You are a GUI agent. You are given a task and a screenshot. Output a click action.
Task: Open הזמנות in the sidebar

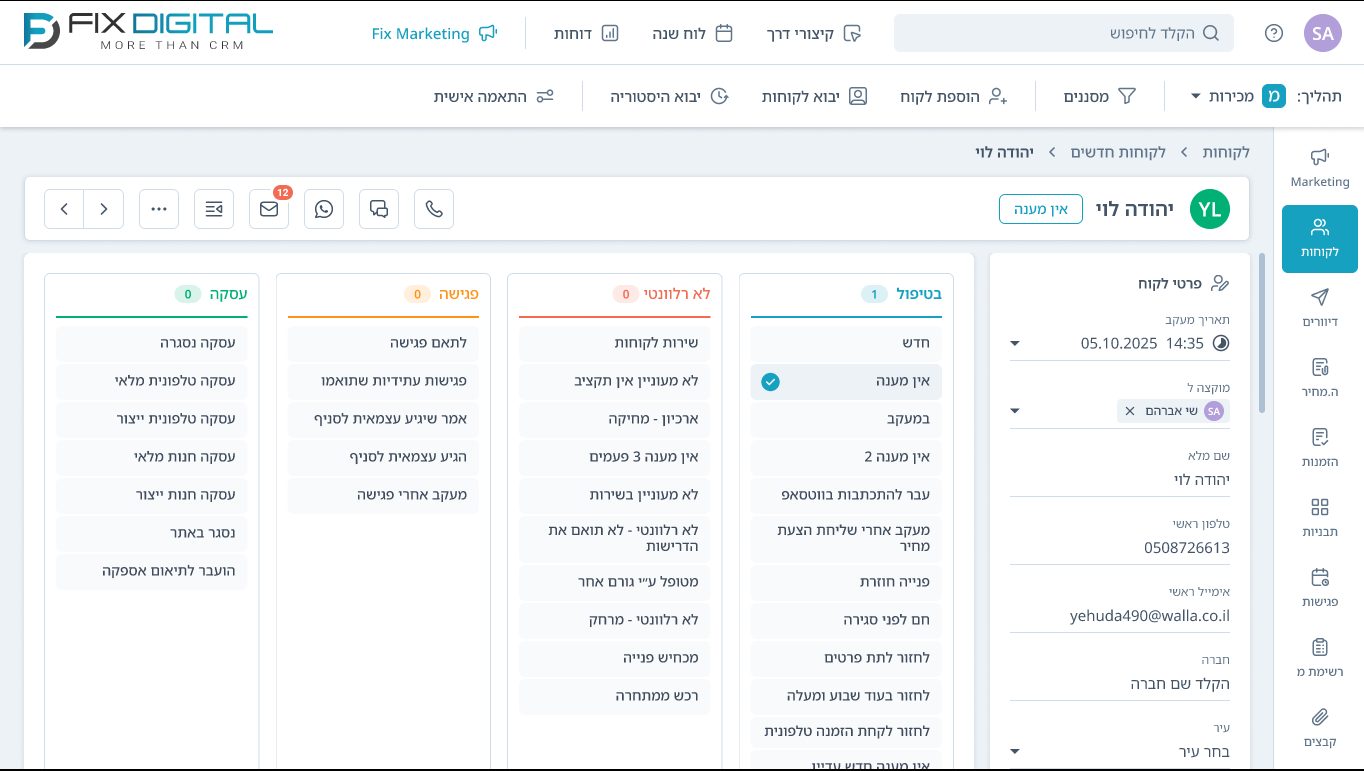pyautogui.click(x=1320, y=448)
